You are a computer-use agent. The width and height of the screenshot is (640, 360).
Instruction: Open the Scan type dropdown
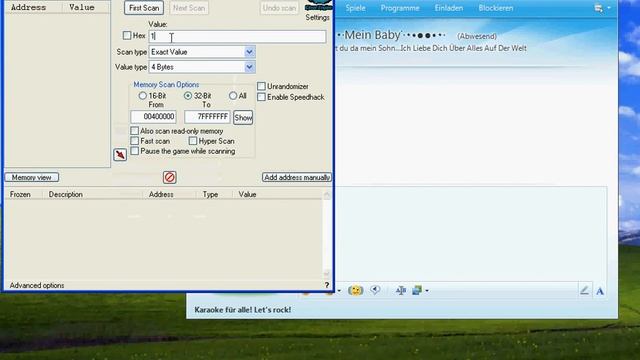[249, 52]
